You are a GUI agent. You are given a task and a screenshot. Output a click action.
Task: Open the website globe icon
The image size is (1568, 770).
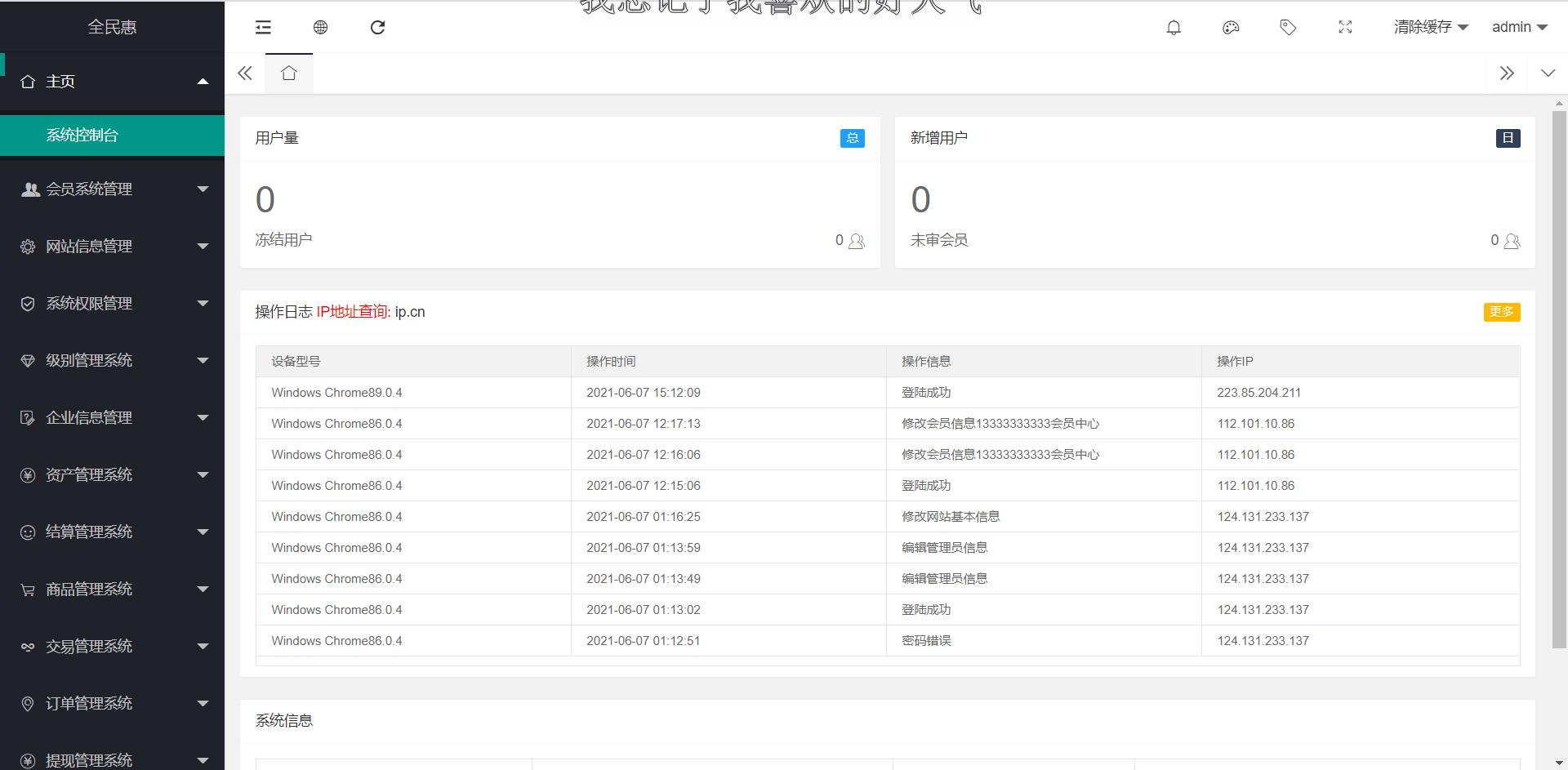pos(320,28)
